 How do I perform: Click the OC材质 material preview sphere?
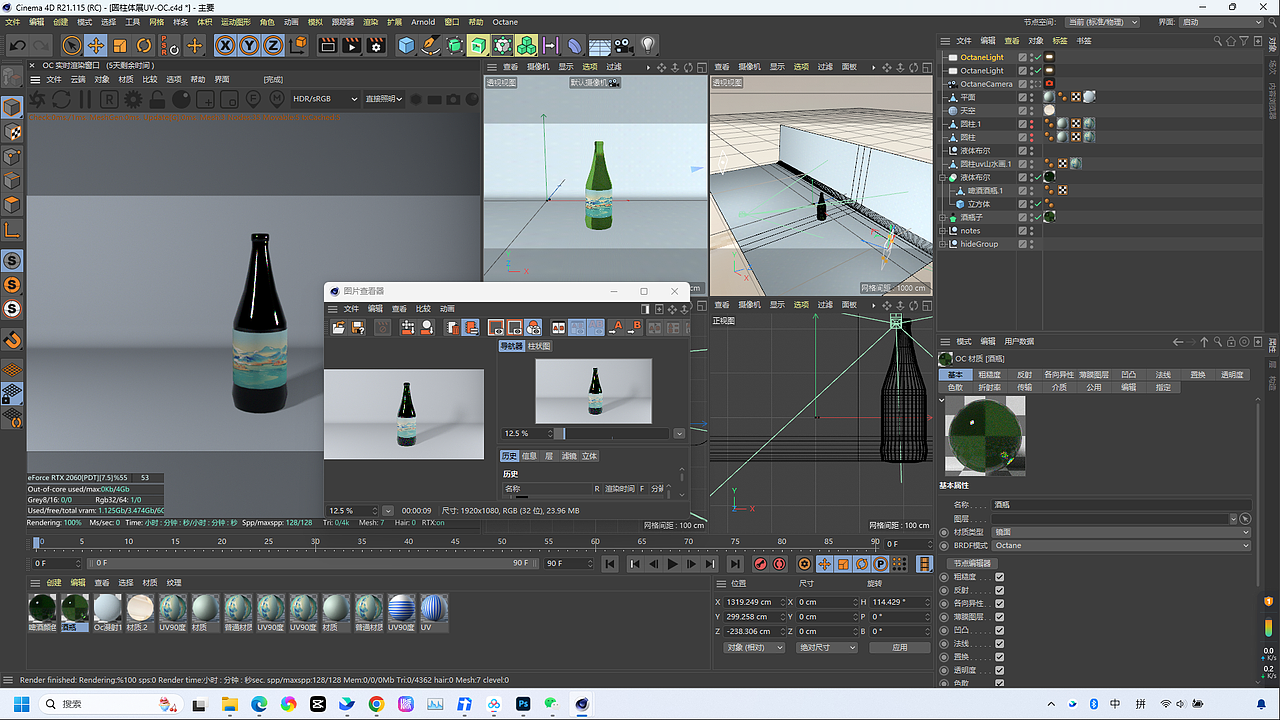(x=985, y=435)
